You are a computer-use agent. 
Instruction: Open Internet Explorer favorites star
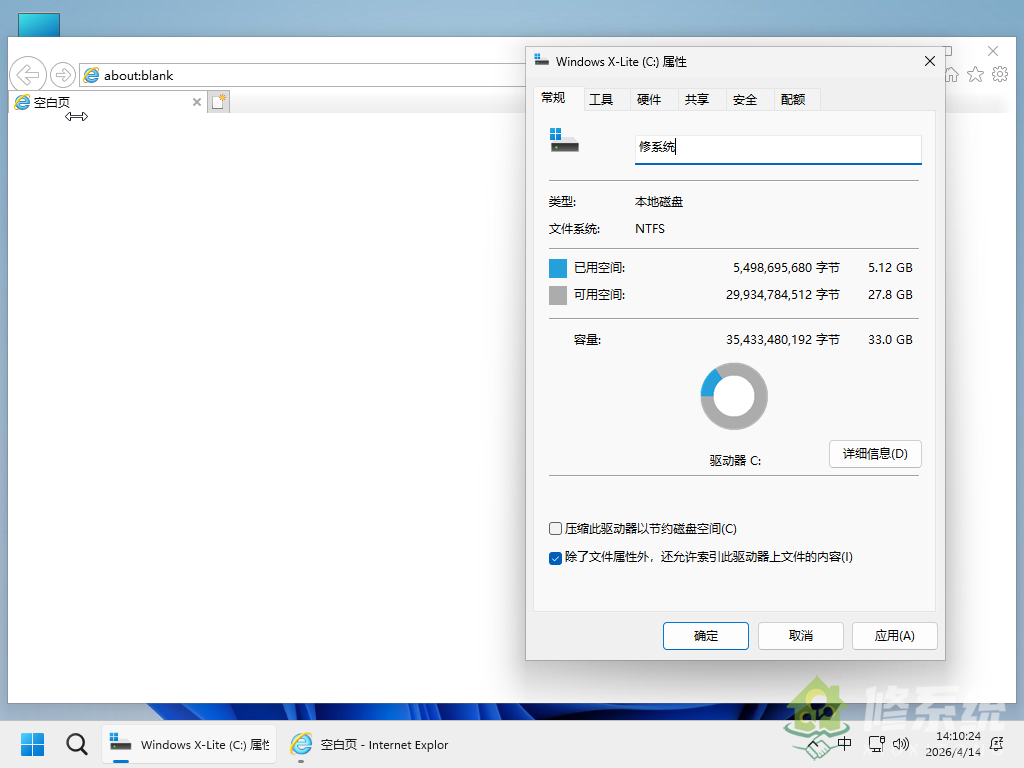pyautogui.click(x=975, y=74)
